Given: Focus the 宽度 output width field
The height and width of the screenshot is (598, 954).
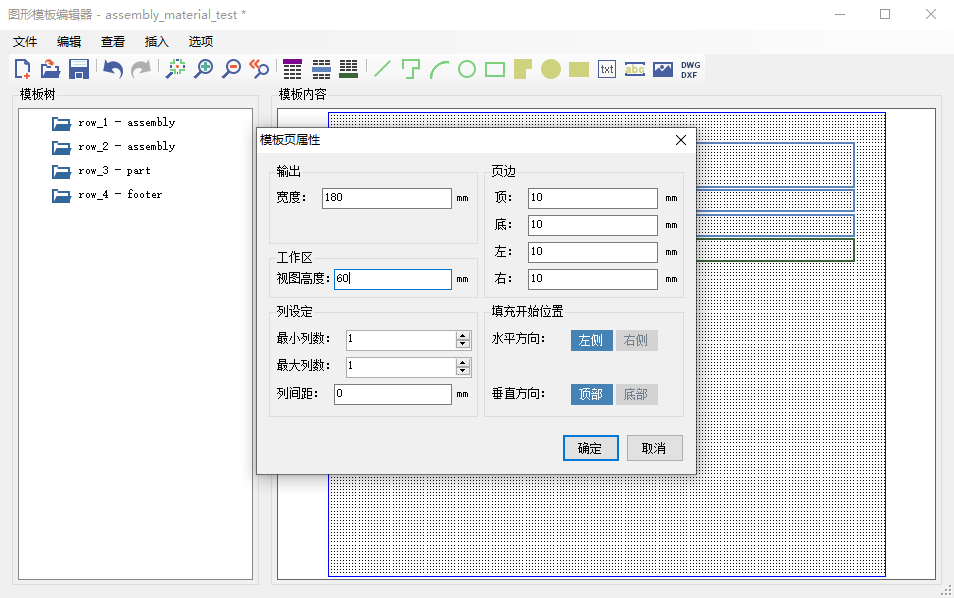Looking at the screenshot, I should [387, 198].
